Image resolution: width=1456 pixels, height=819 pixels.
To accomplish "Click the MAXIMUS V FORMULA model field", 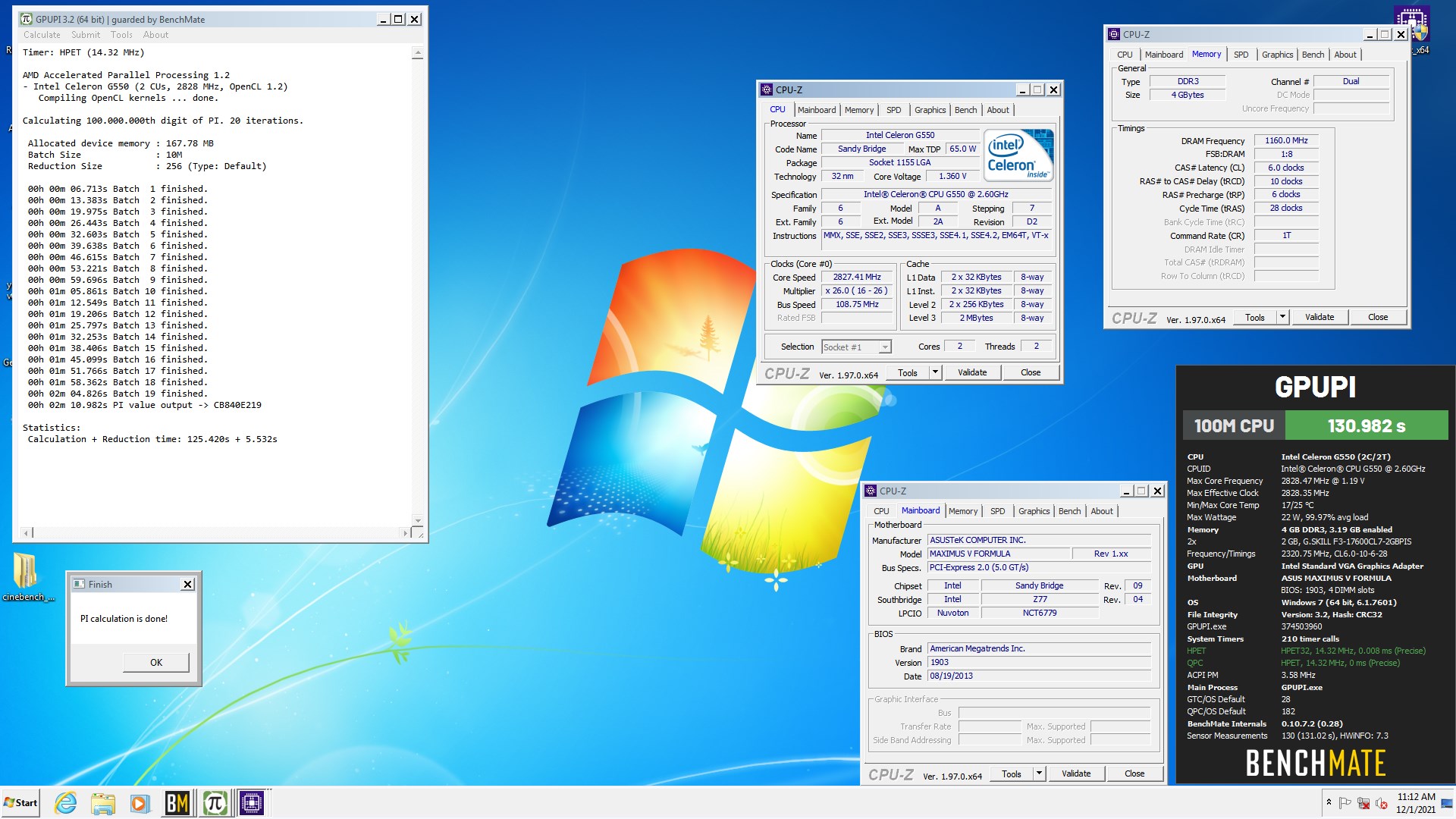I will coord(999,554).
